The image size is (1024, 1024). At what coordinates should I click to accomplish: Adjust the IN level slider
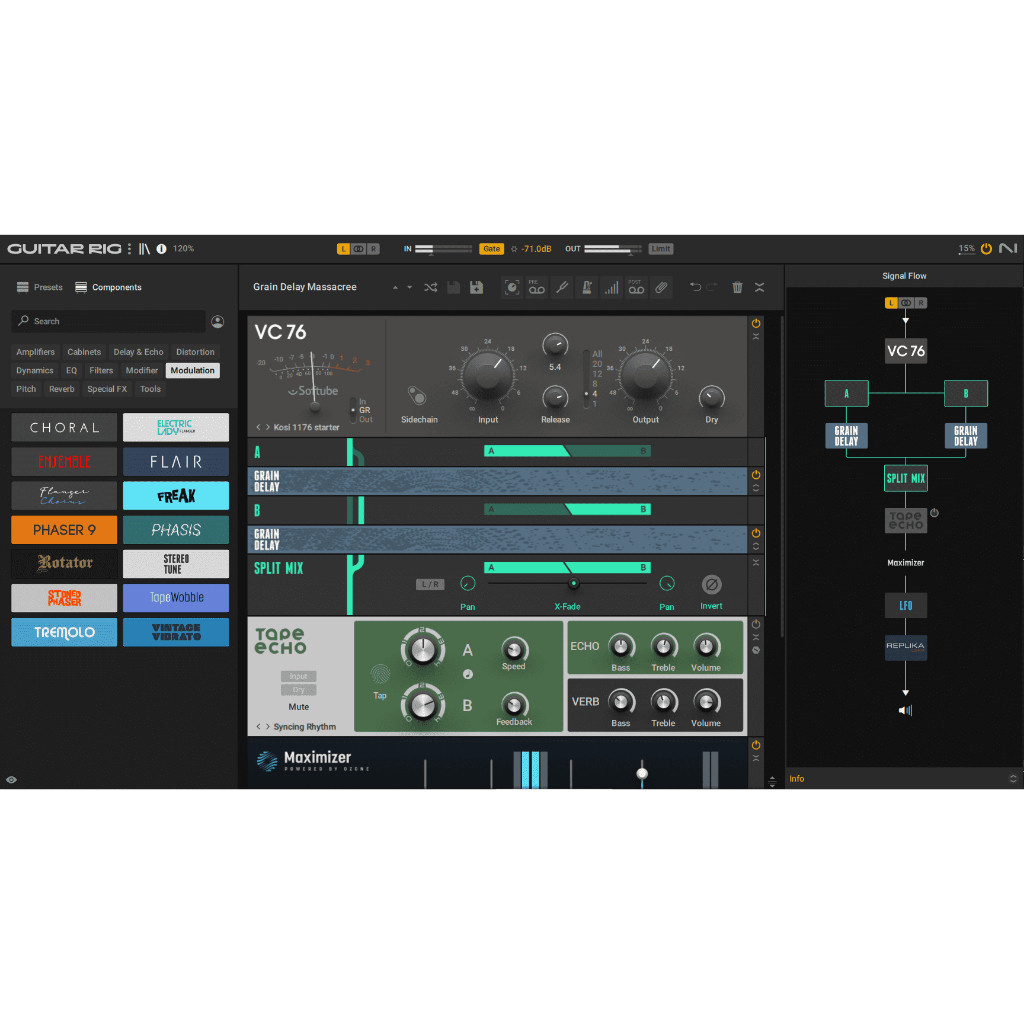443,249
